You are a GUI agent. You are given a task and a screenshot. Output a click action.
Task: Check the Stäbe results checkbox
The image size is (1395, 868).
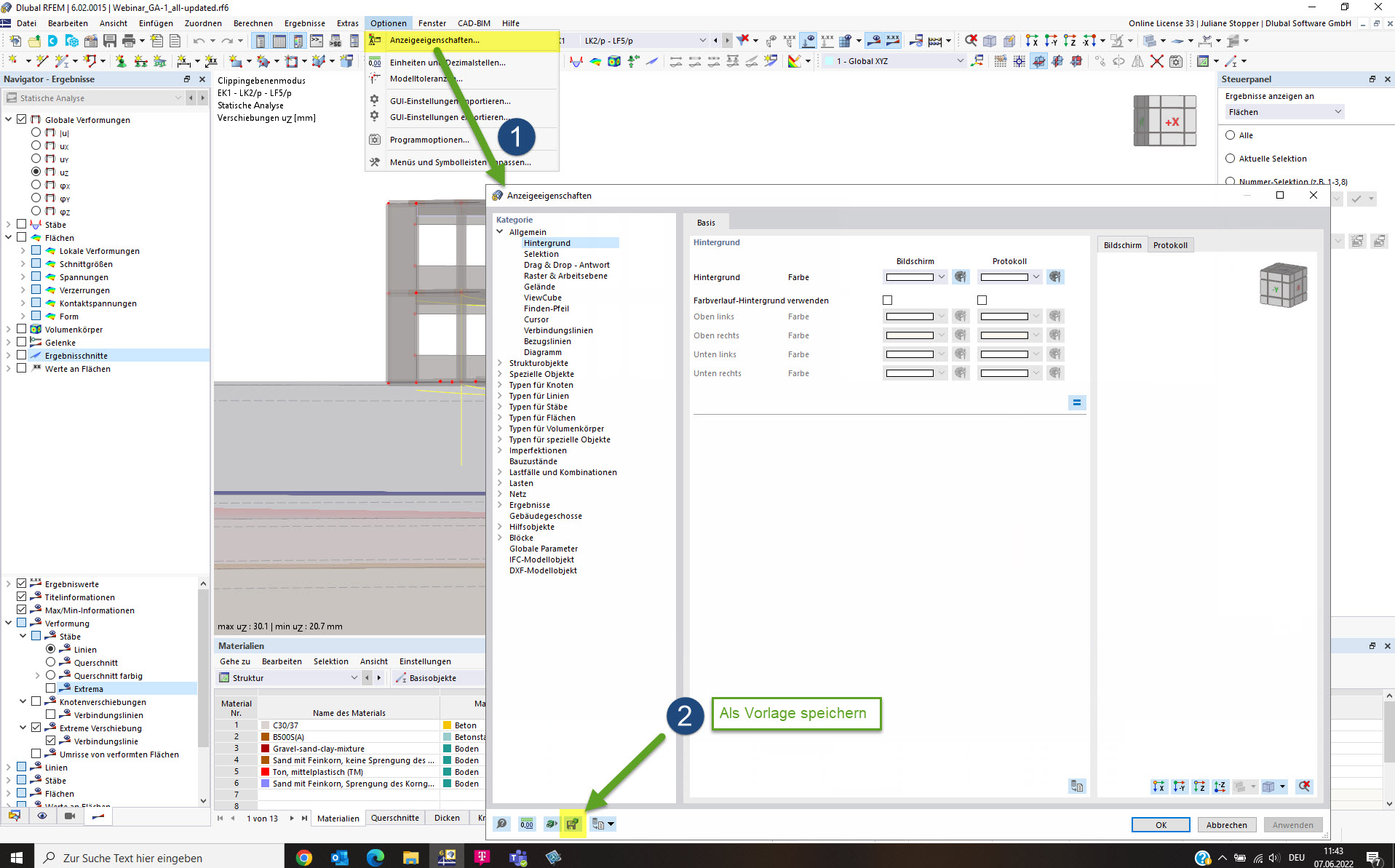tap(22, 224)
